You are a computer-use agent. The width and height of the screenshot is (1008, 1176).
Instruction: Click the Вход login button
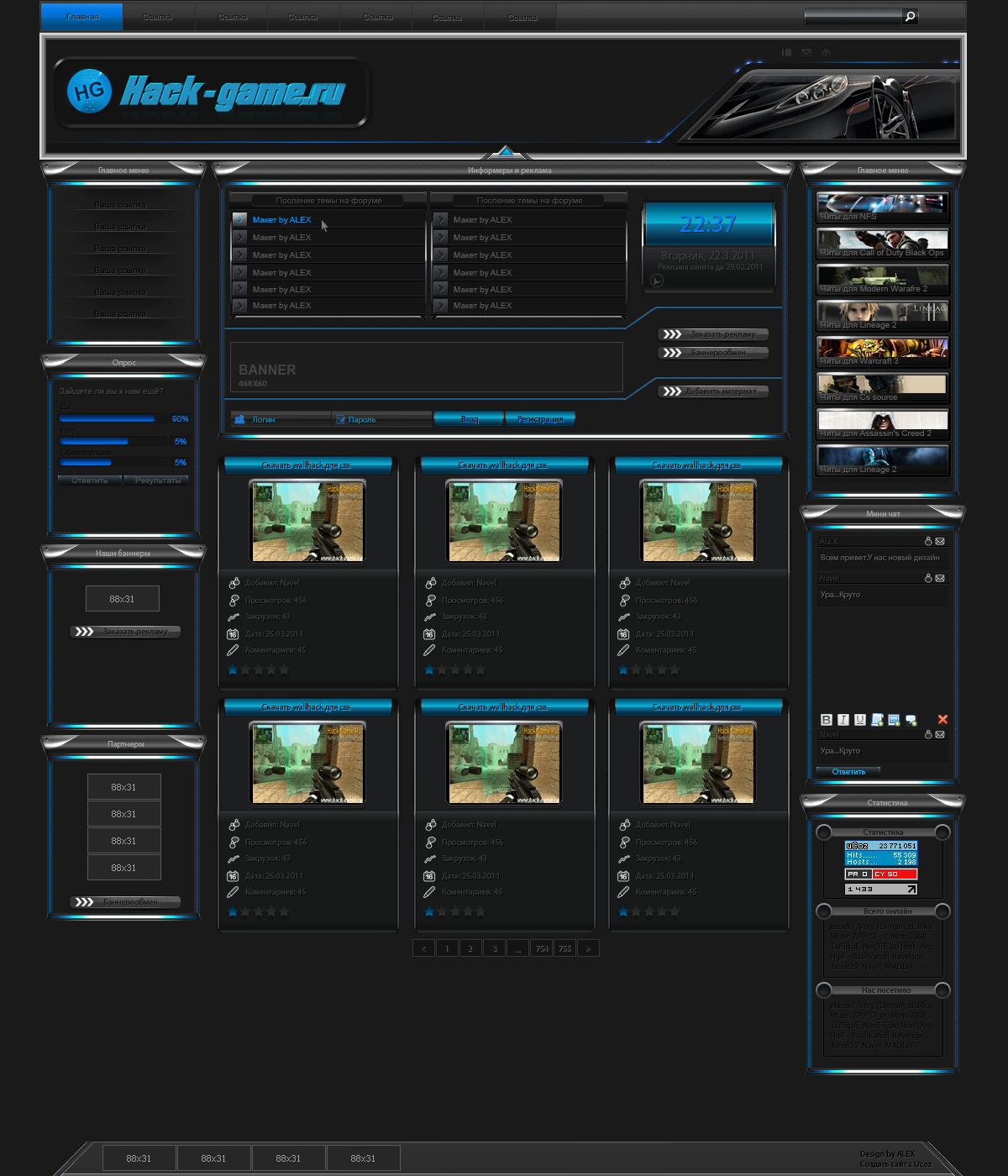pyautogui.click(x=469, y=418)
